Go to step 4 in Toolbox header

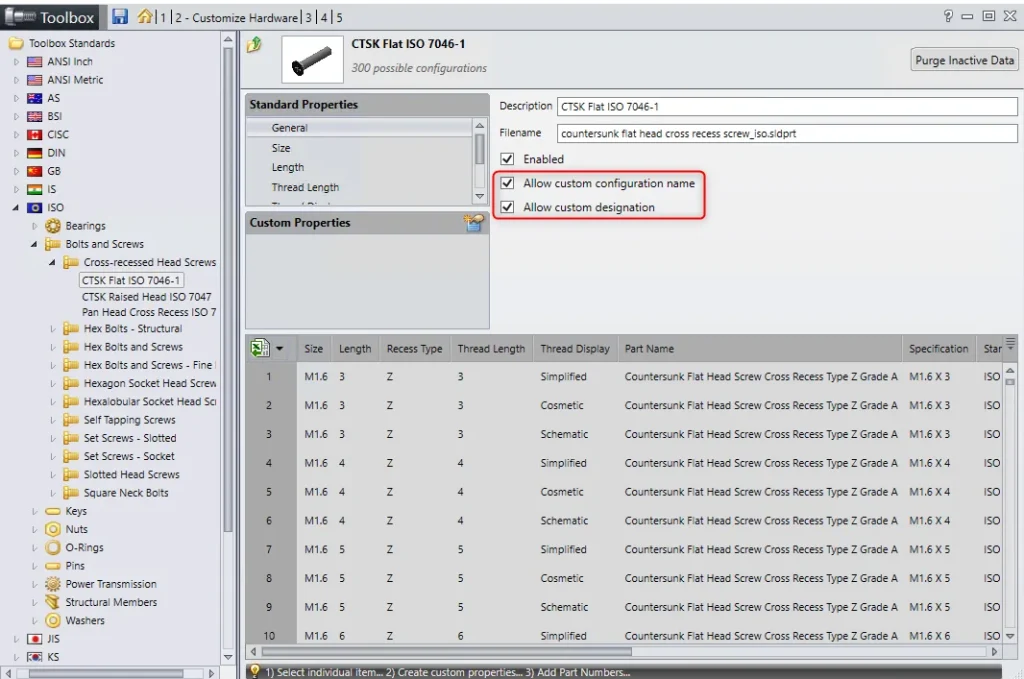(324, 18)
